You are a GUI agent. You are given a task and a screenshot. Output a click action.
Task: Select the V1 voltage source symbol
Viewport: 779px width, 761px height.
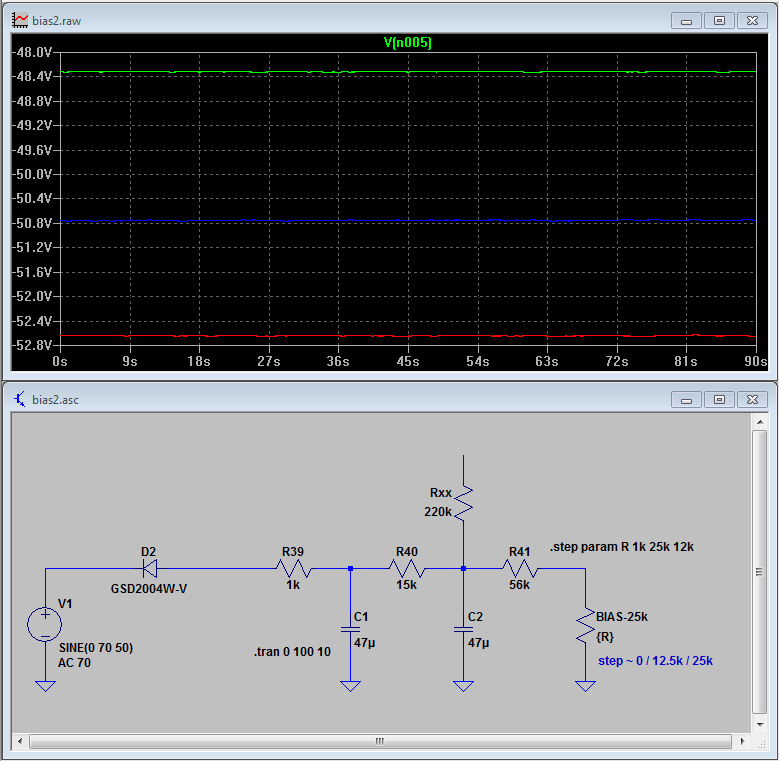(45, 624)
